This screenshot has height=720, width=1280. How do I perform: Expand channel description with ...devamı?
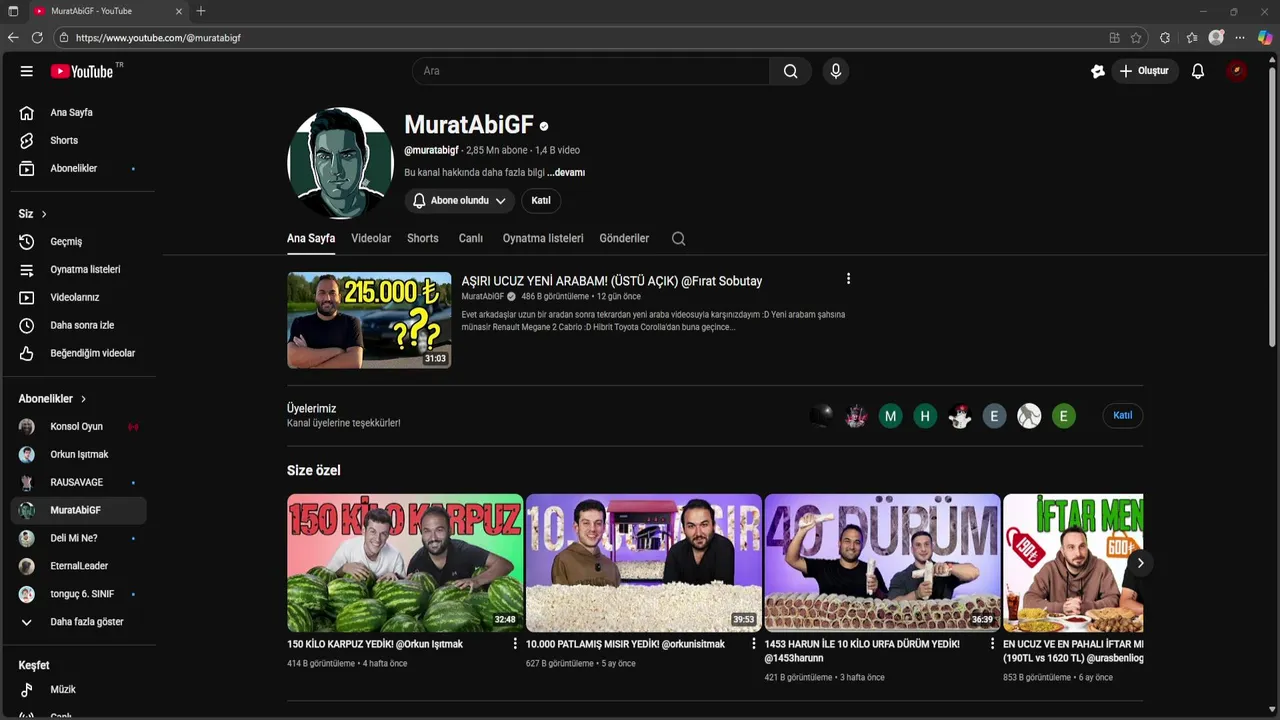pos(566,172)
